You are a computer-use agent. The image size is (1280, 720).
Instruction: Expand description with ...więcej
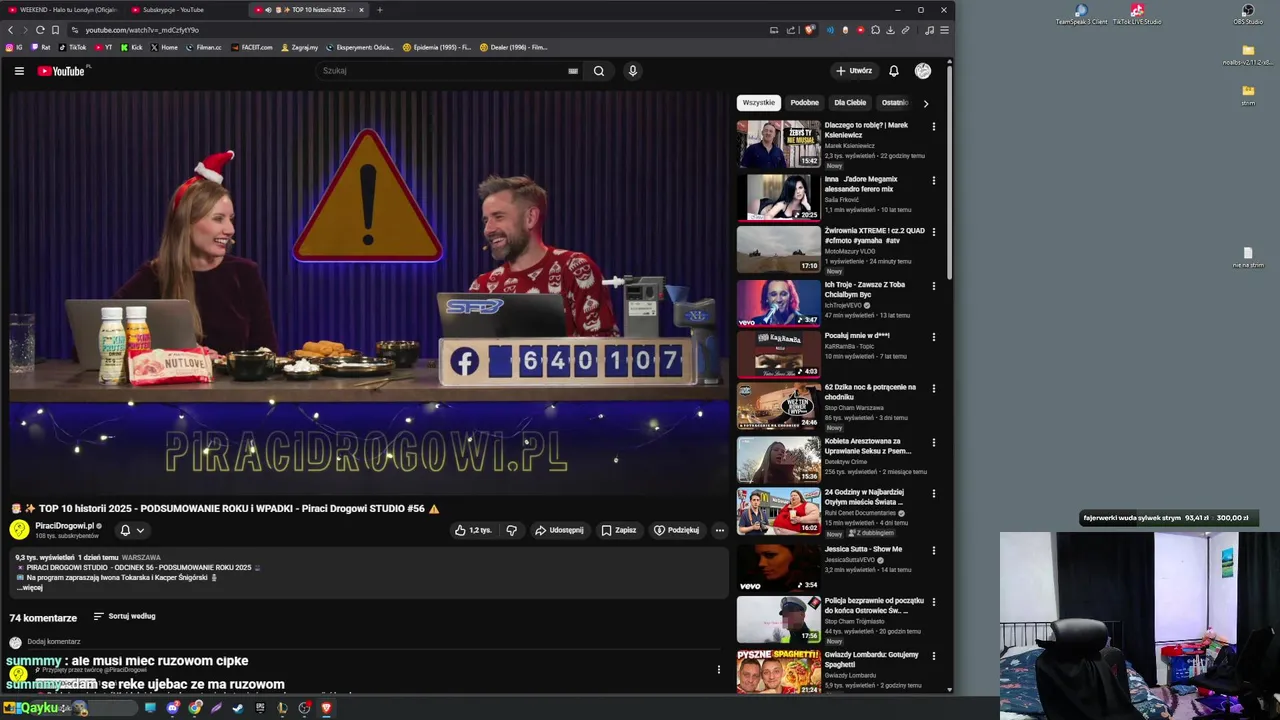coord(29,587)
